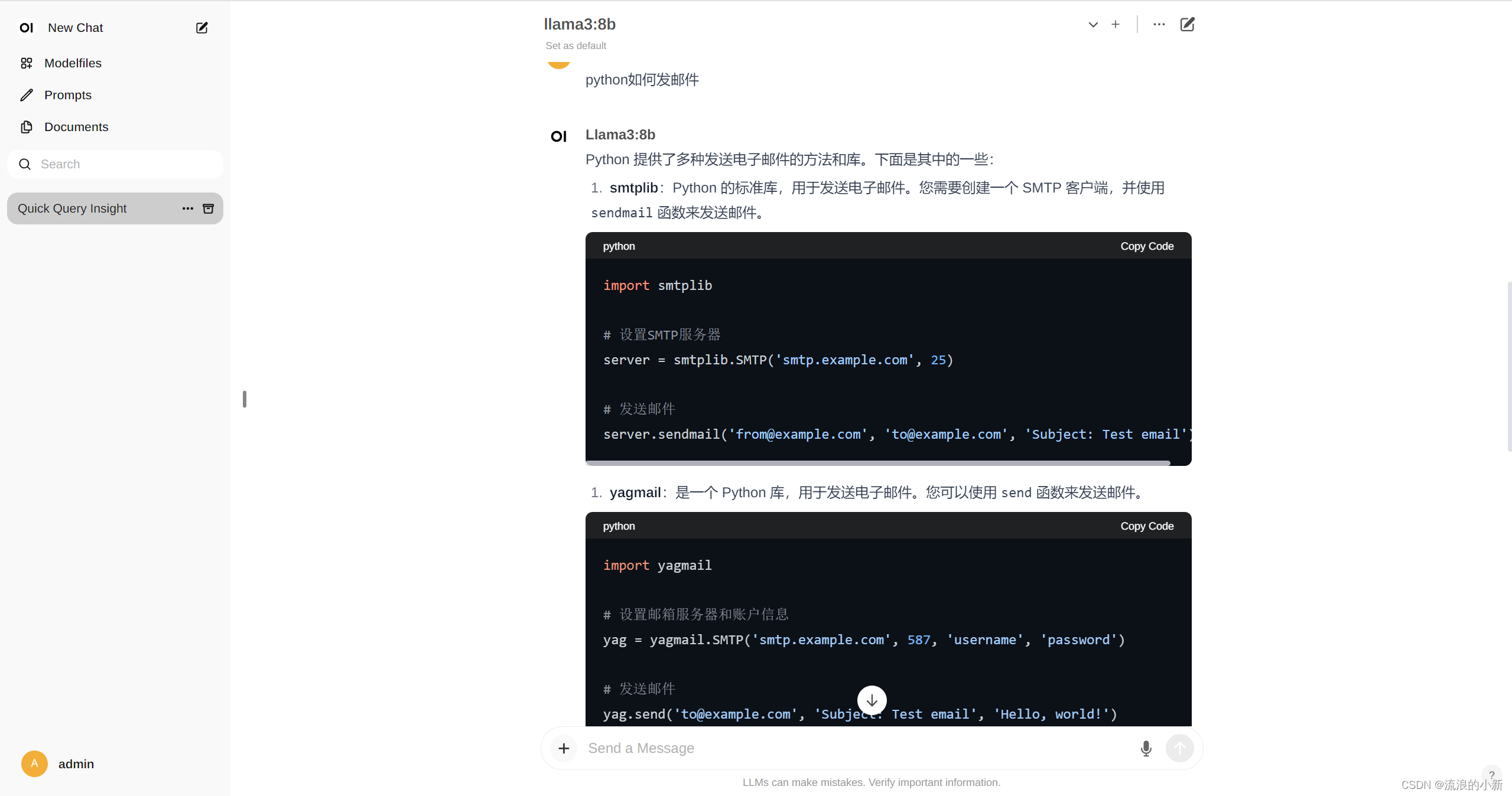
Task: Select the Modelfiles menu item in sidebar
Action: click(72, 62)
